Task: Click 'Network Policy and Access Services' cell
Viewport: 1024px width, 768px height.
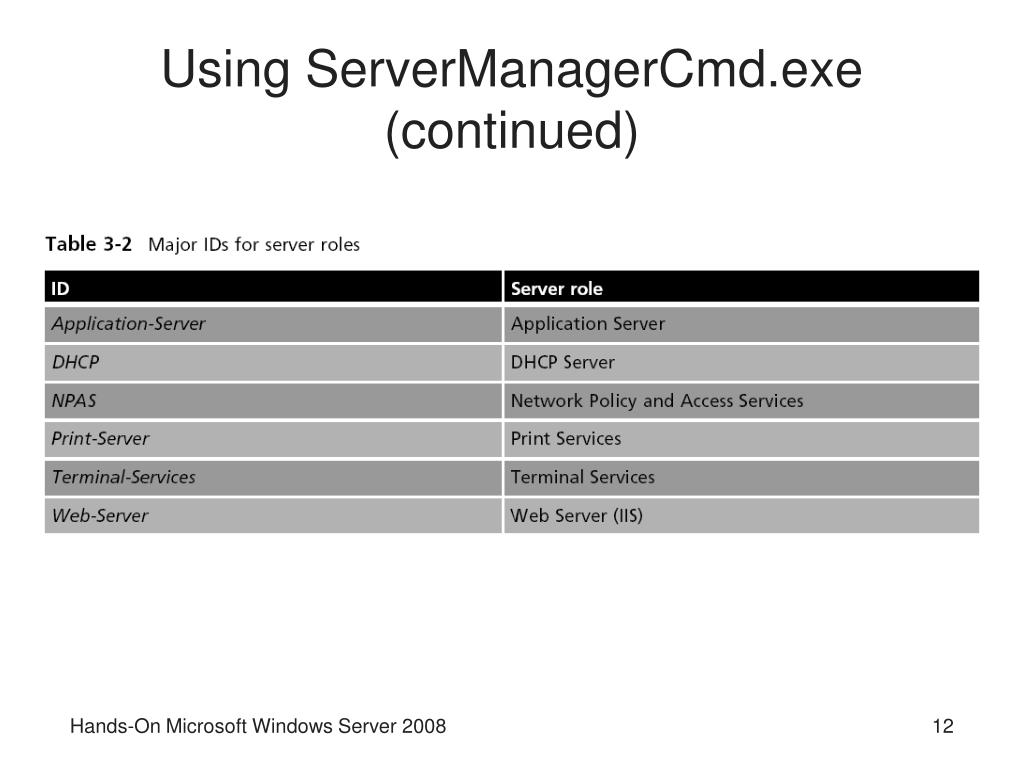Action: [x=741, y=401]
